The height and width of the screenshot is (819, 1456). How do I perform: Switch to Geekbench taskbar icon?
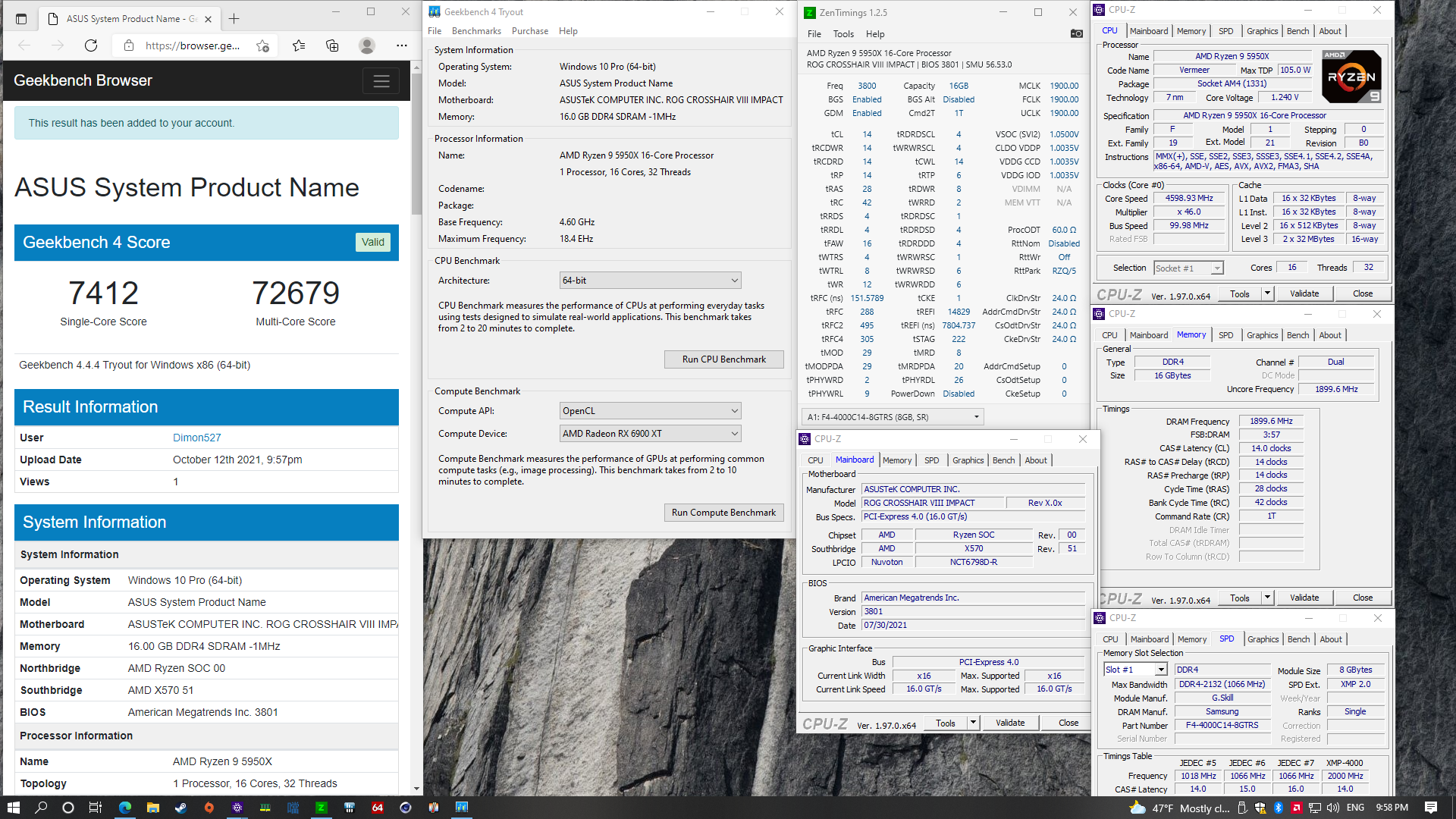click(x=461, y=808)
